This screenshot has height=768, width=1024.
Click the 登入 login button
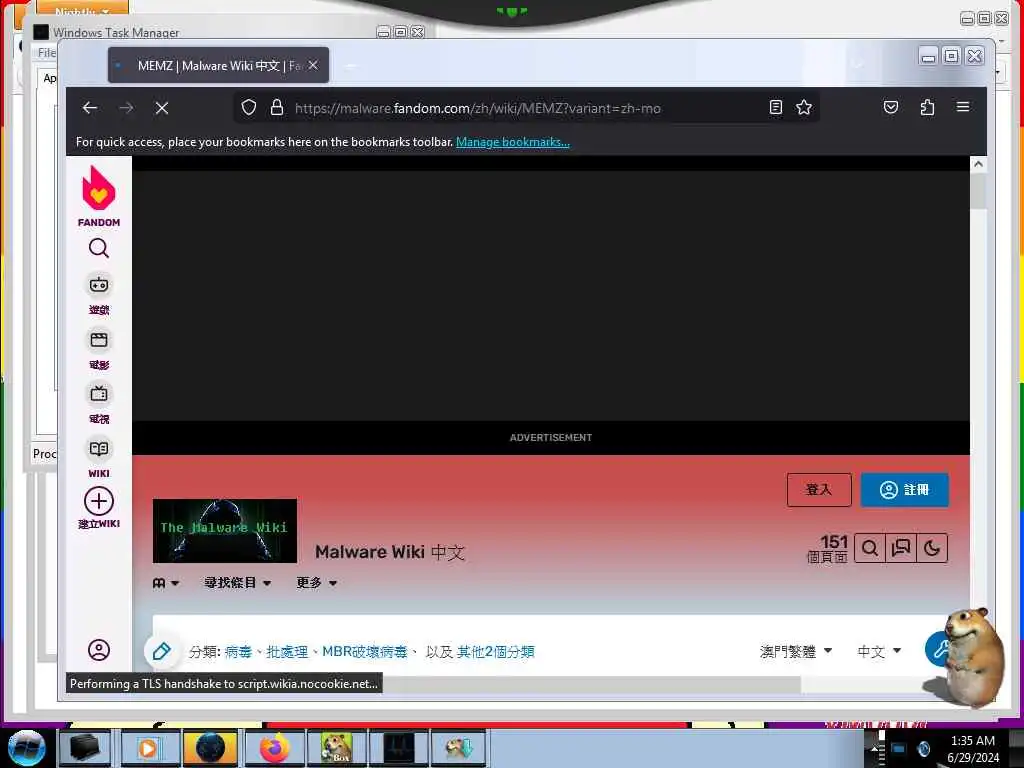pyautogui.click(x=819, y=490)
